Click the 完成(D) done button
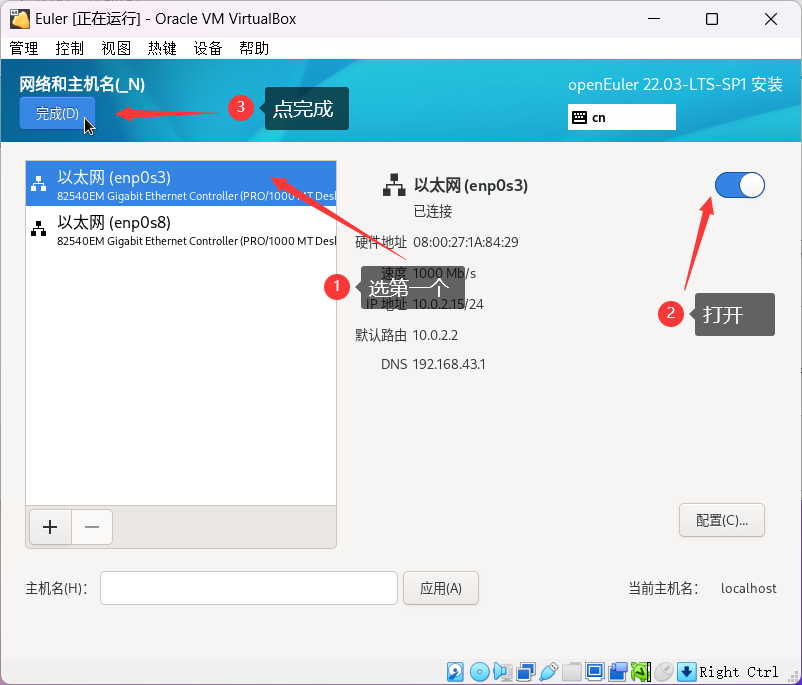This screenshot has height=685, width=802. [57, 113]
